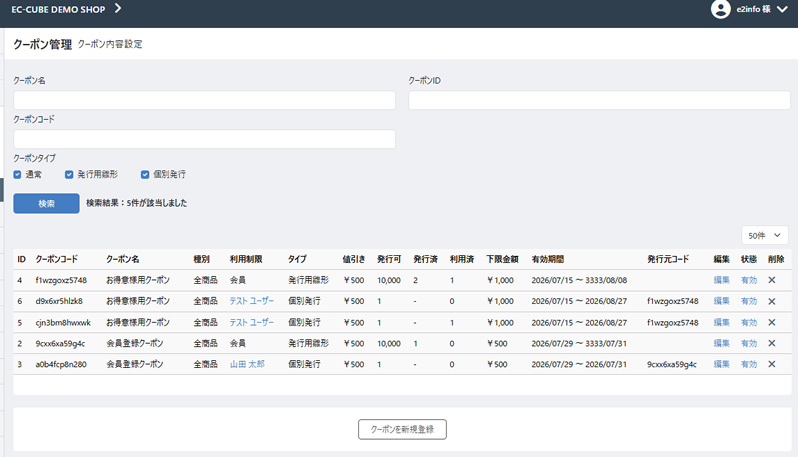Toggle 有効 status for coupon d9x6xr5hlzk8
The width and height of the screenshot is (798, 457).
pyautogui.click(x=749, y=301)
